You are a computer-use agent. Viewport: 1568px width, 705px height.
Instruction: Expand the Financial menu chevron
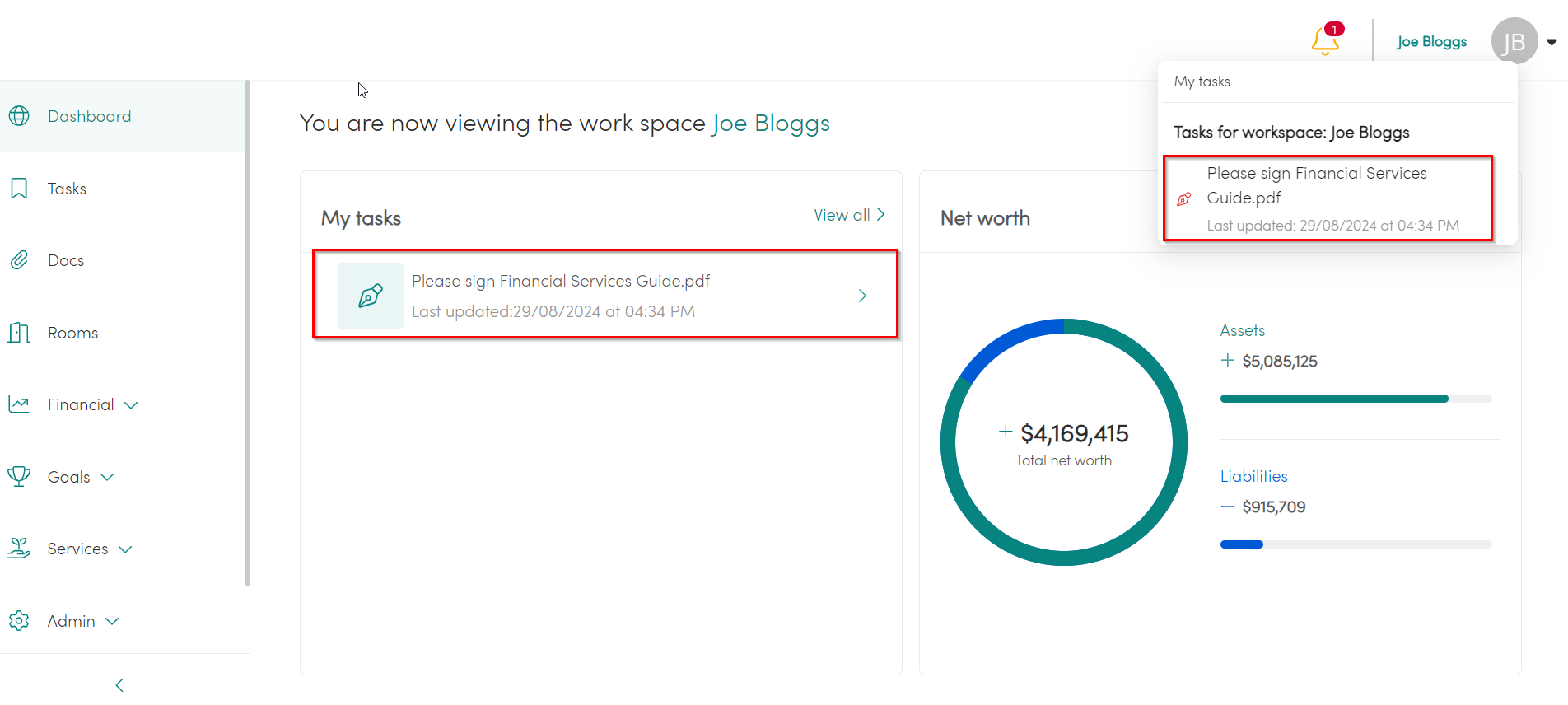point(131,405)
